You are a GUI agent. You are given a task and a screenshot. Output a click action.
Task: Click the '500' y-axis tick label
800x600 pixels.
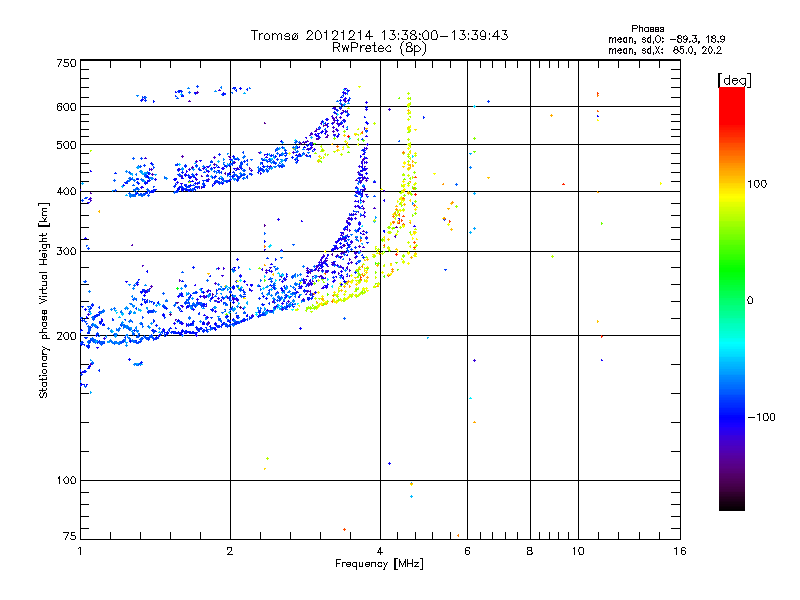(67, 145)
